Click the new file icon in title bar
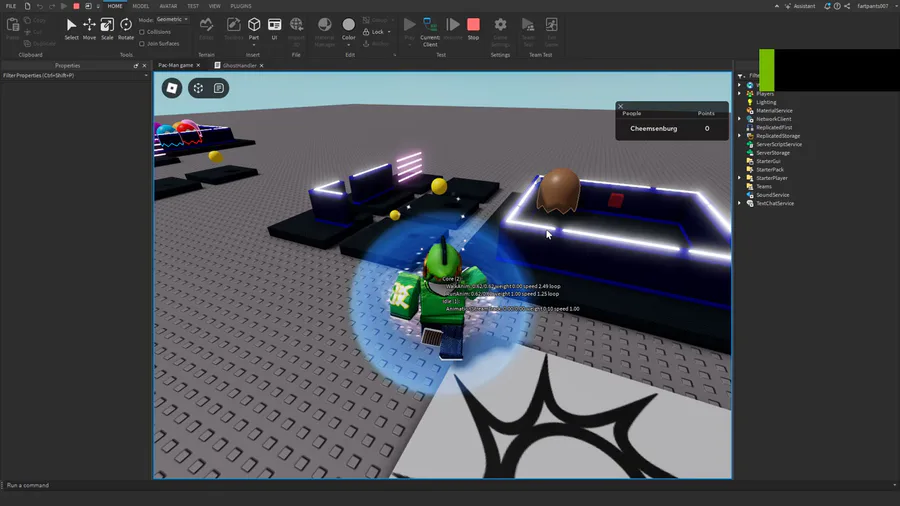Image resolution: width=900 pixels, height=506 pixels. [27, 6]
